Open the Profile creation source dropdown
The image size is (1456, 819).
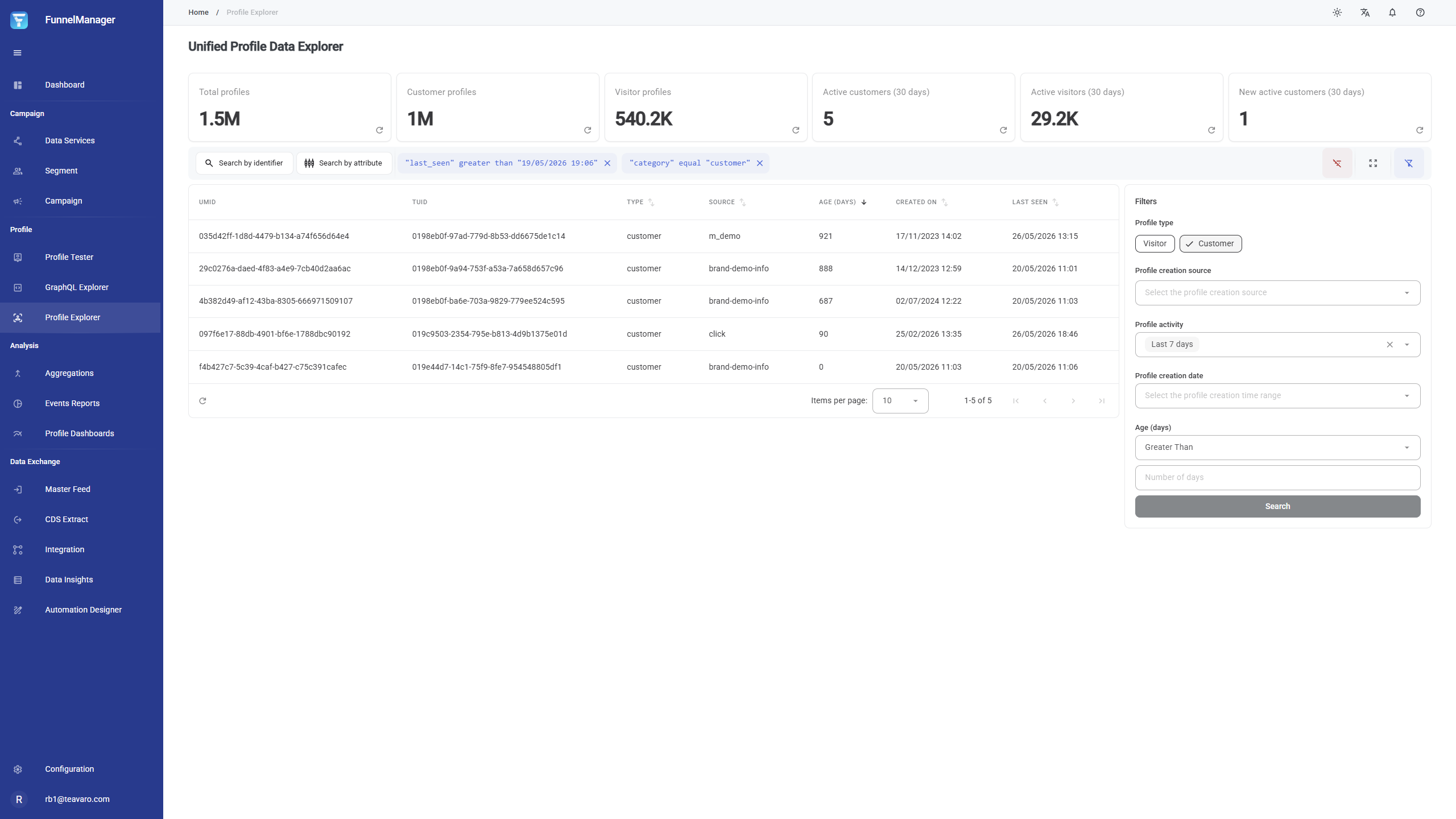coord(1277,293)
